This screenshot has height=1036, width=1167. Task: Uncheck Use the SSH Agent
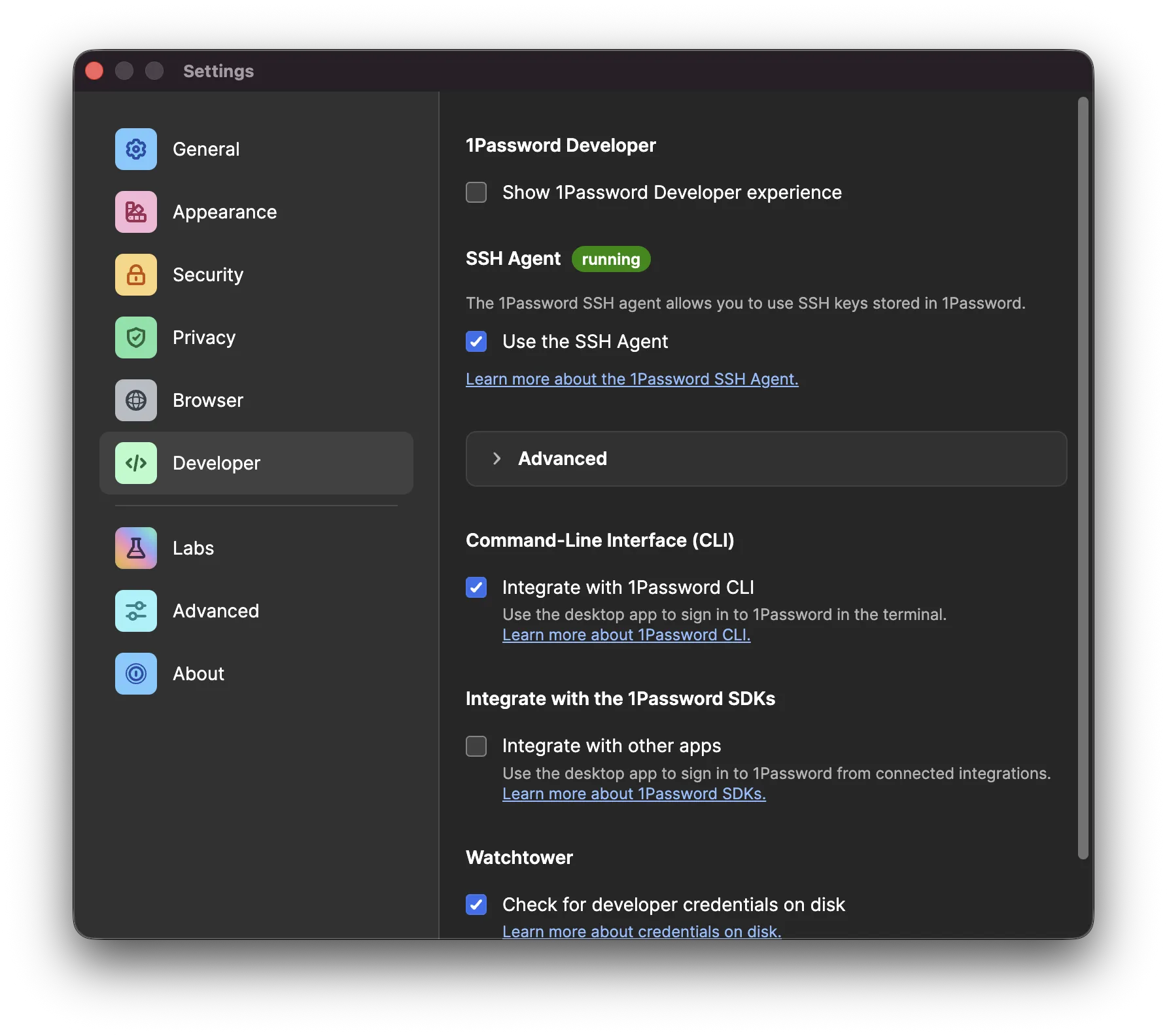point(476,341)
